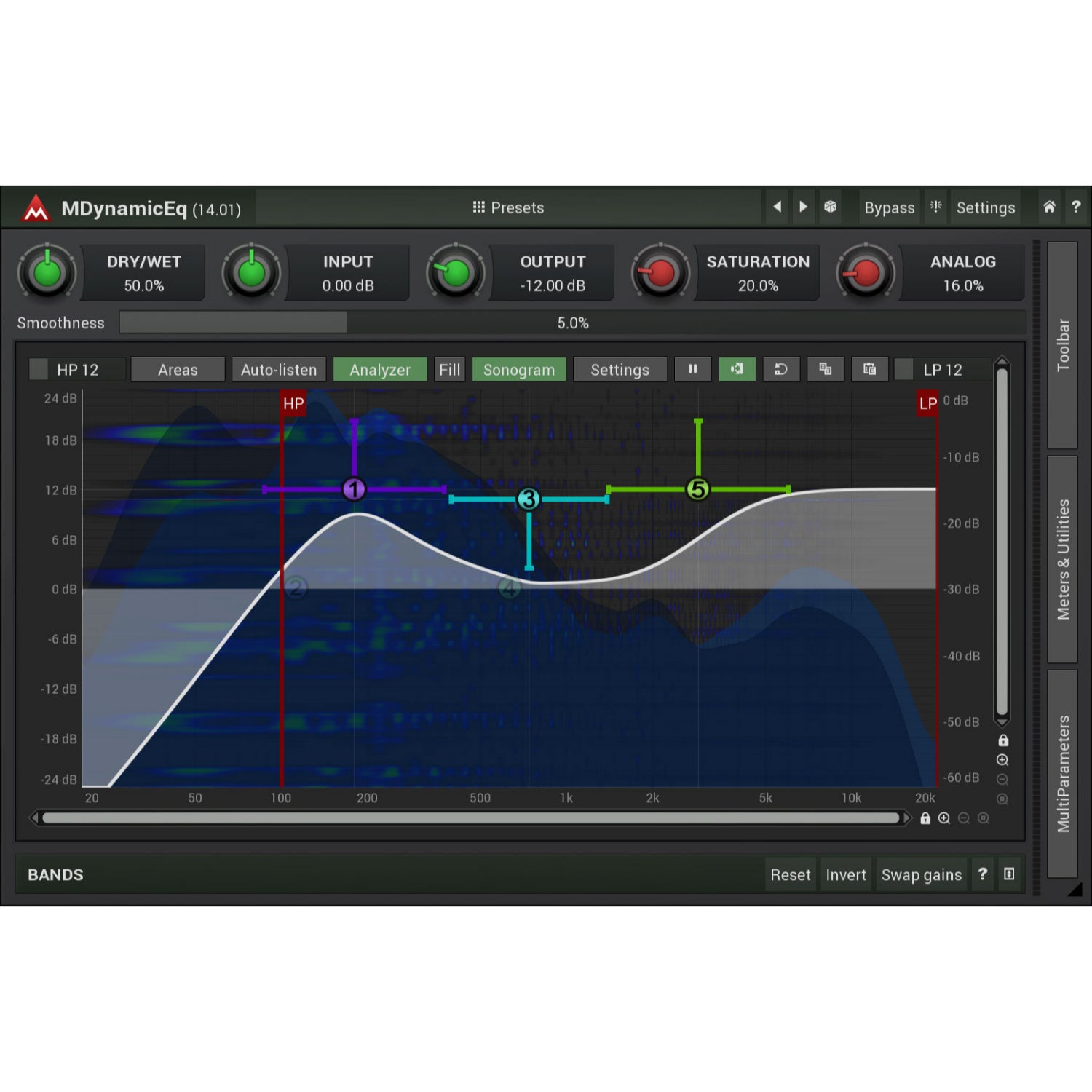The height and width of the screenshot is (1092, 1092).
Task: Click the Swap gains button
Action: (x=922, y=874)
